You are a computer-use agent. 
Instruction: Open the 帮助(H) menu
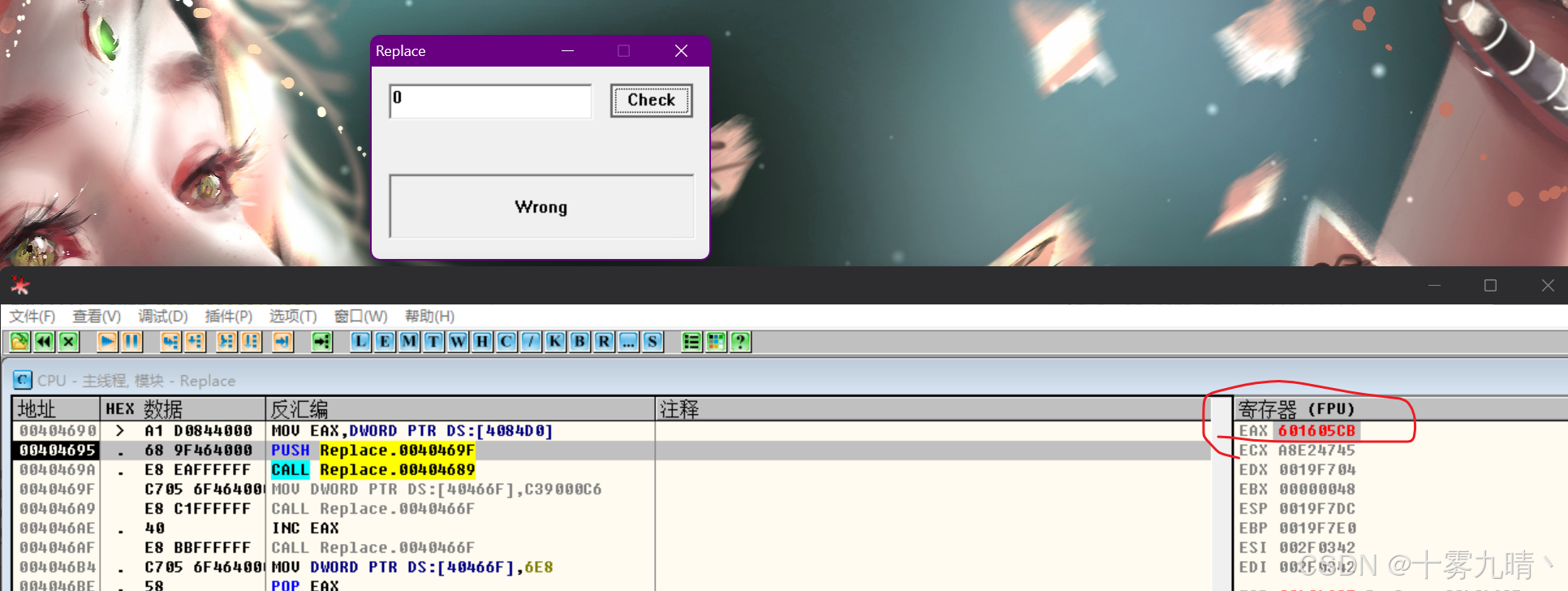pos(429,317)
